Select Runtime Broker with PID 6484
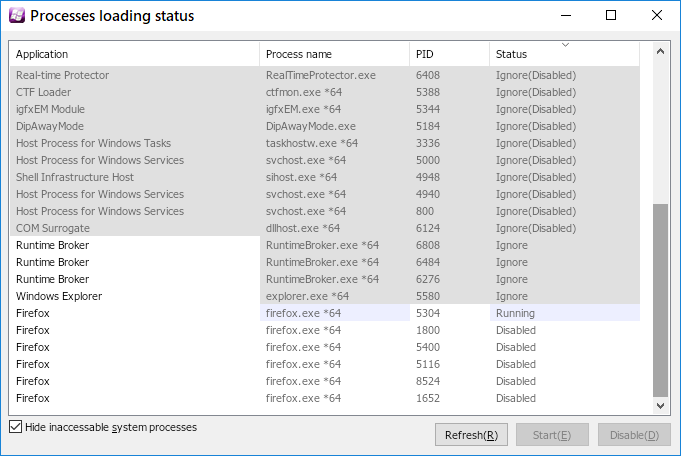Viewport: 681px width, 456px height. pos(325,262)
